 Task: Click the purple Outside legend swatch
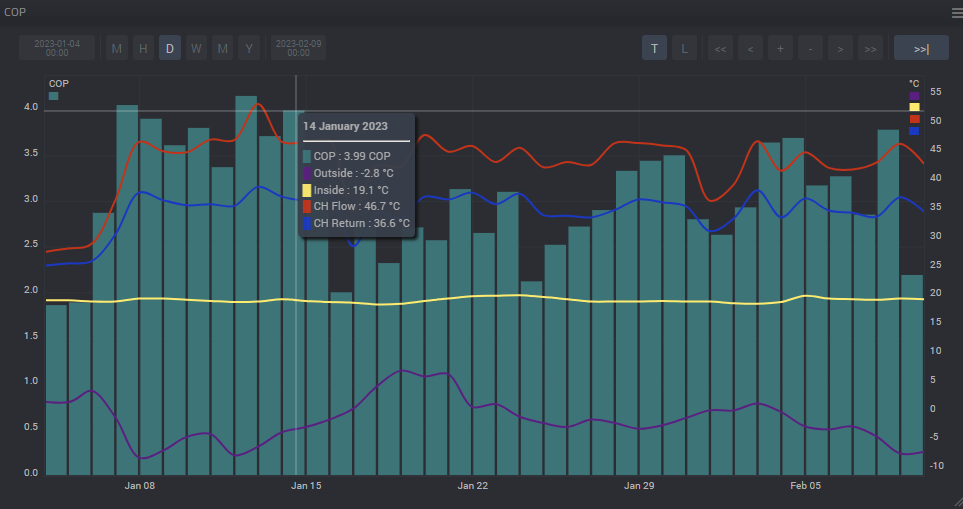coord(914,96)
